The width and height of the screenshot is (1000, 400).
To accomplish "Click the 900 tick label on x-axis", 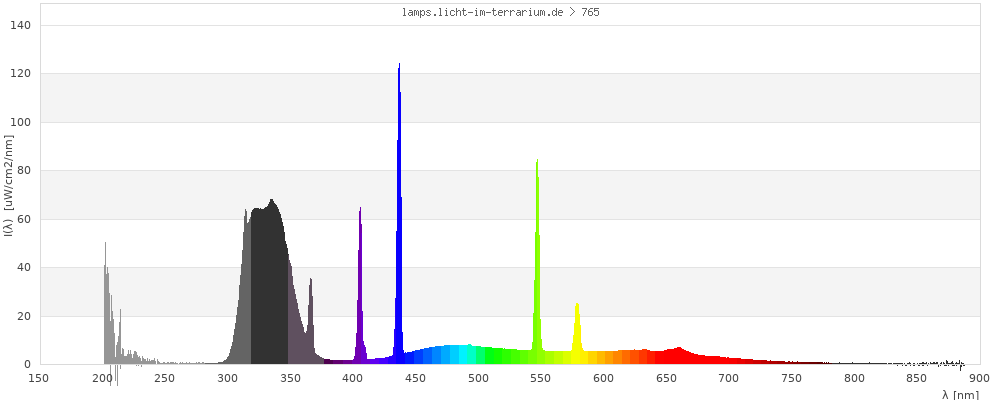I will click(979, 378).
